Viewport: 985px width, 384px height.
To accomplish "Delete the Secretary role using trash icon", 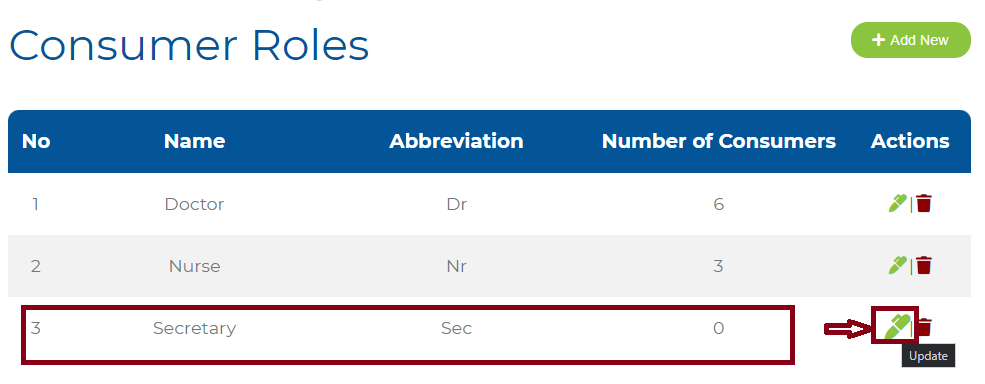I will 924,327.
